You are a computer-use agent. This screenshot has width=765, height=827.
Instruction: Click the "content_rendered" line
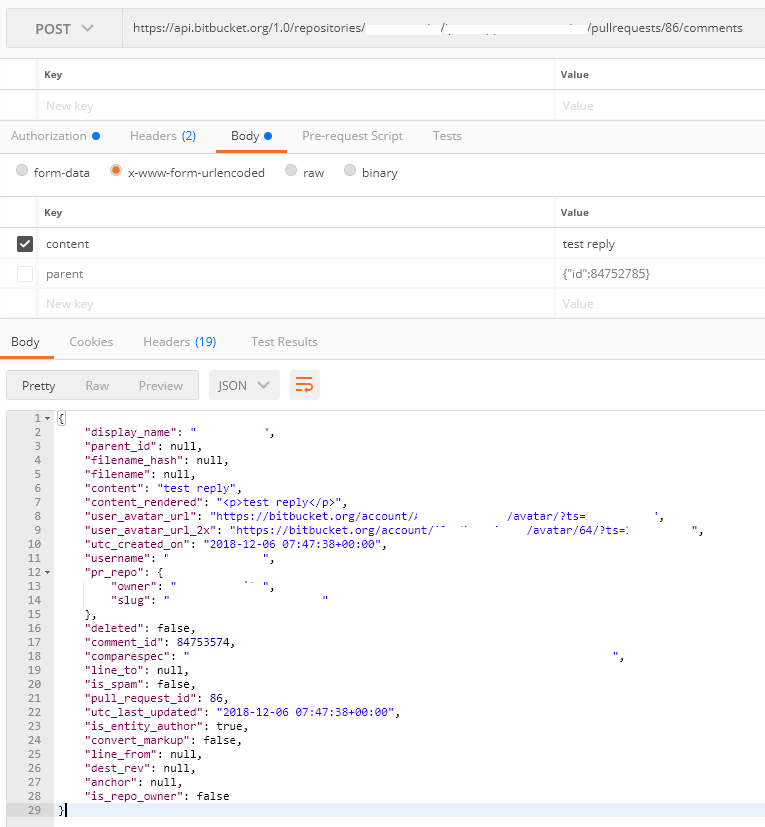(x=216, y=502)
